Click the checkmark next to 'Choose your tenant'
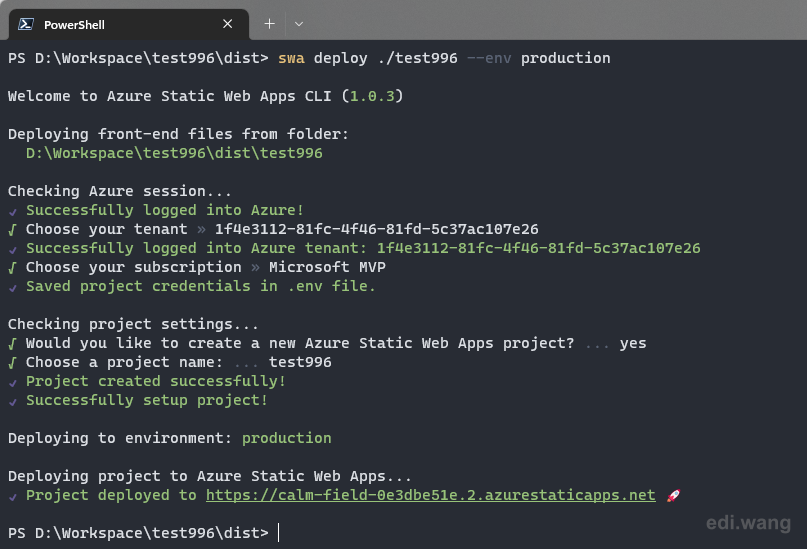Image resolution: width=807 pixels, height=549 pixels. [12, 229]
